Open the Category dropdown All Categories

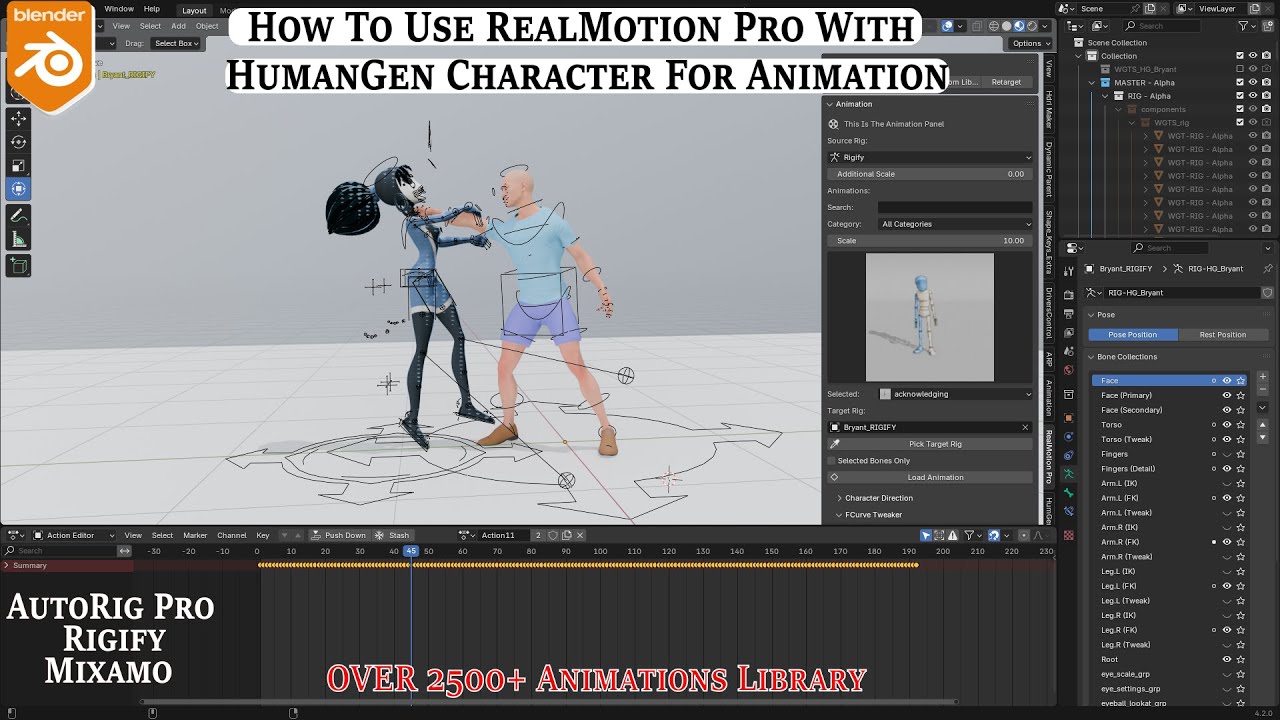955,224
